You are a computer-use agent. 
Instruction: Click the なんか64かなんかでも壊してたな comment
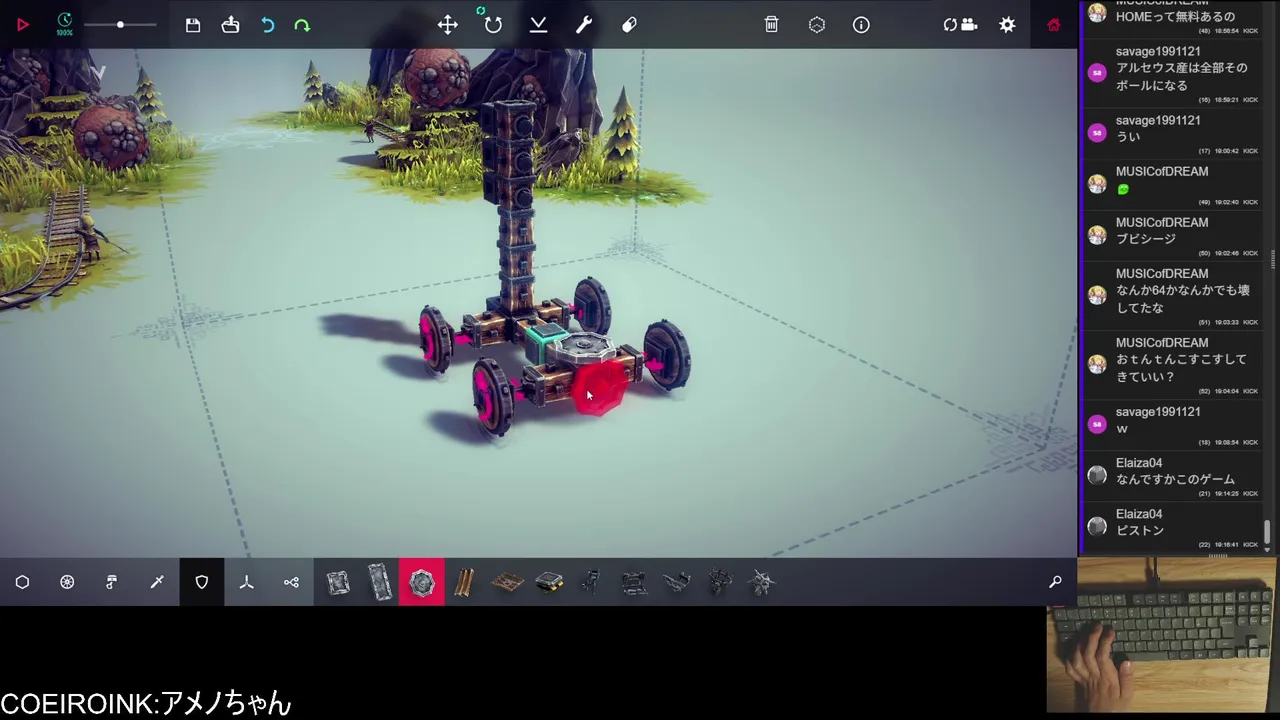(x=1183, y=299)
